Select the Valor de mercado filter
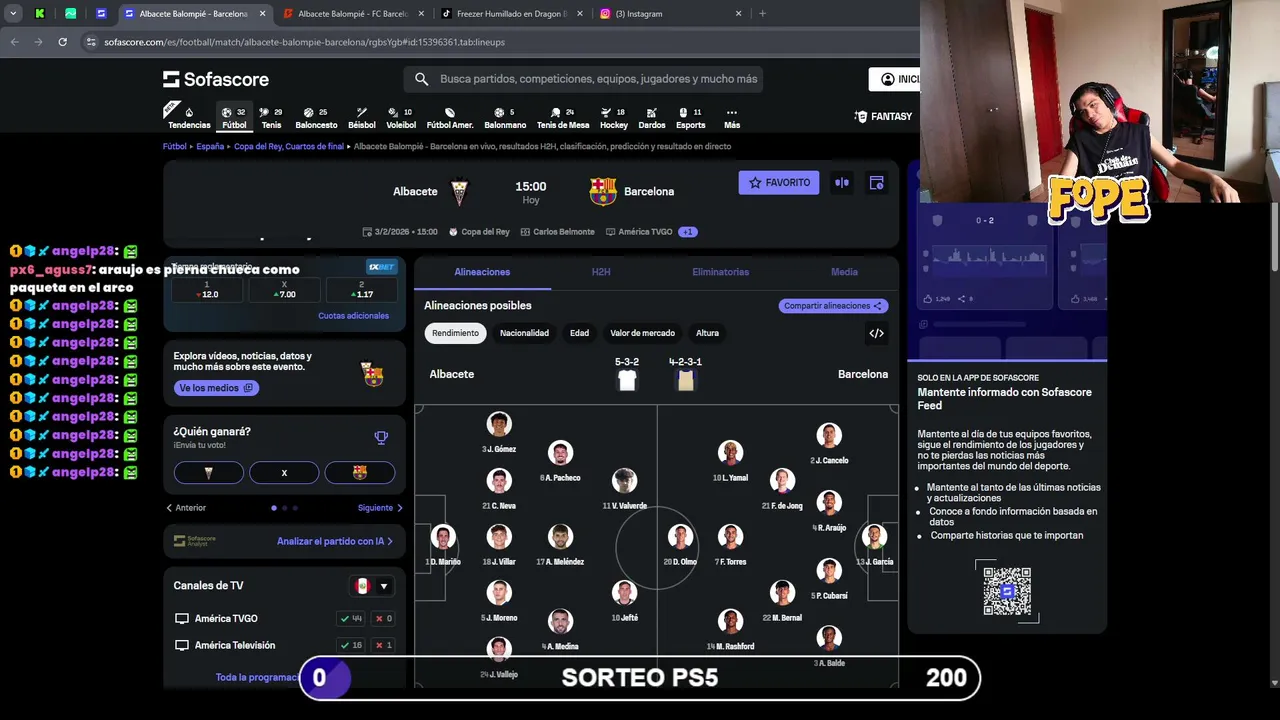Image resolution: width=1280 pixels, height=720 pixels. (x=642, y=333)
